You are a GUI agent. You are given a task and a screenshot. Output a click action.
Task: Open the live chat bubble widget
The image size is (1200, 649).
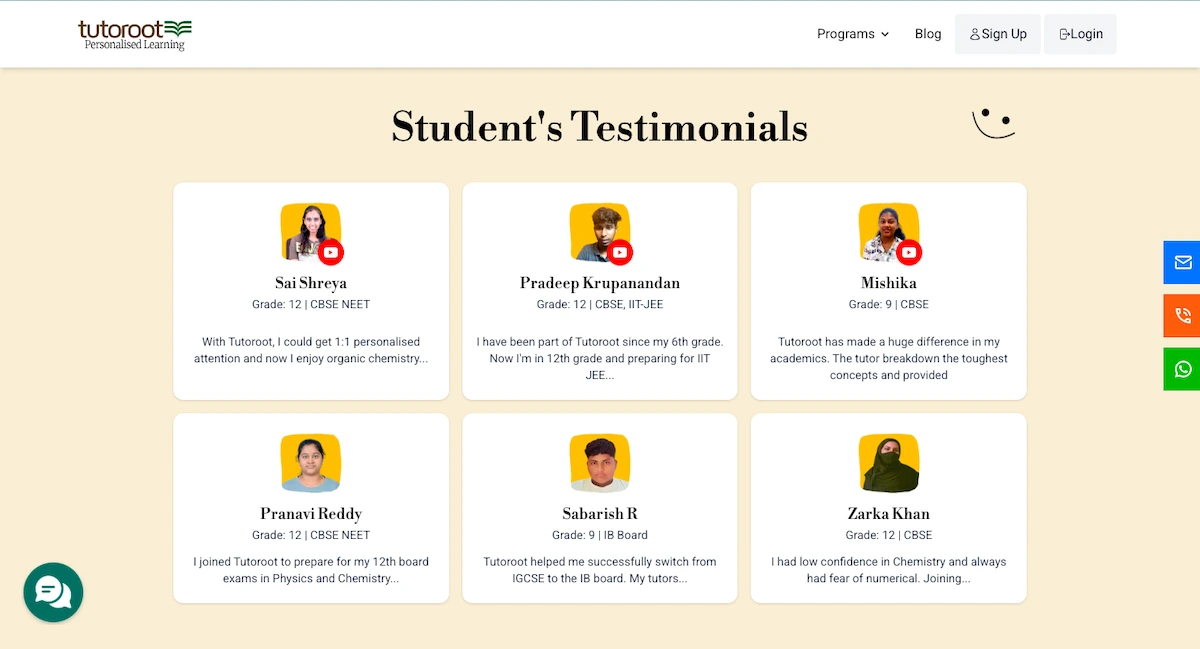point(53,592)
